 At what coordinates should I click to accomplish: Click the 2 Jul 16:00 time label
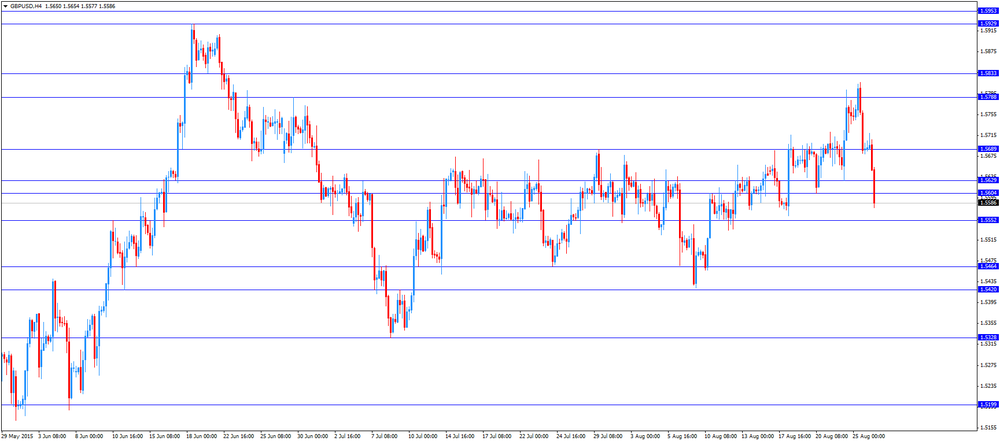pyautogui.click(x=349, y=437)
